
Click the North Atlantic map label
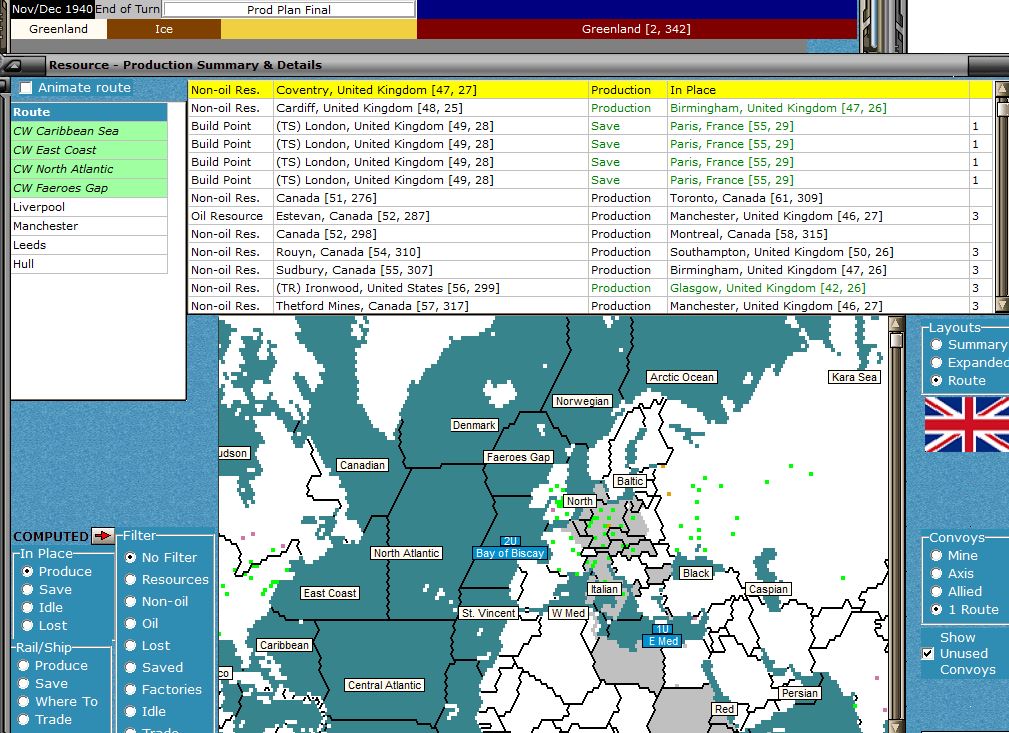[407, 553]
